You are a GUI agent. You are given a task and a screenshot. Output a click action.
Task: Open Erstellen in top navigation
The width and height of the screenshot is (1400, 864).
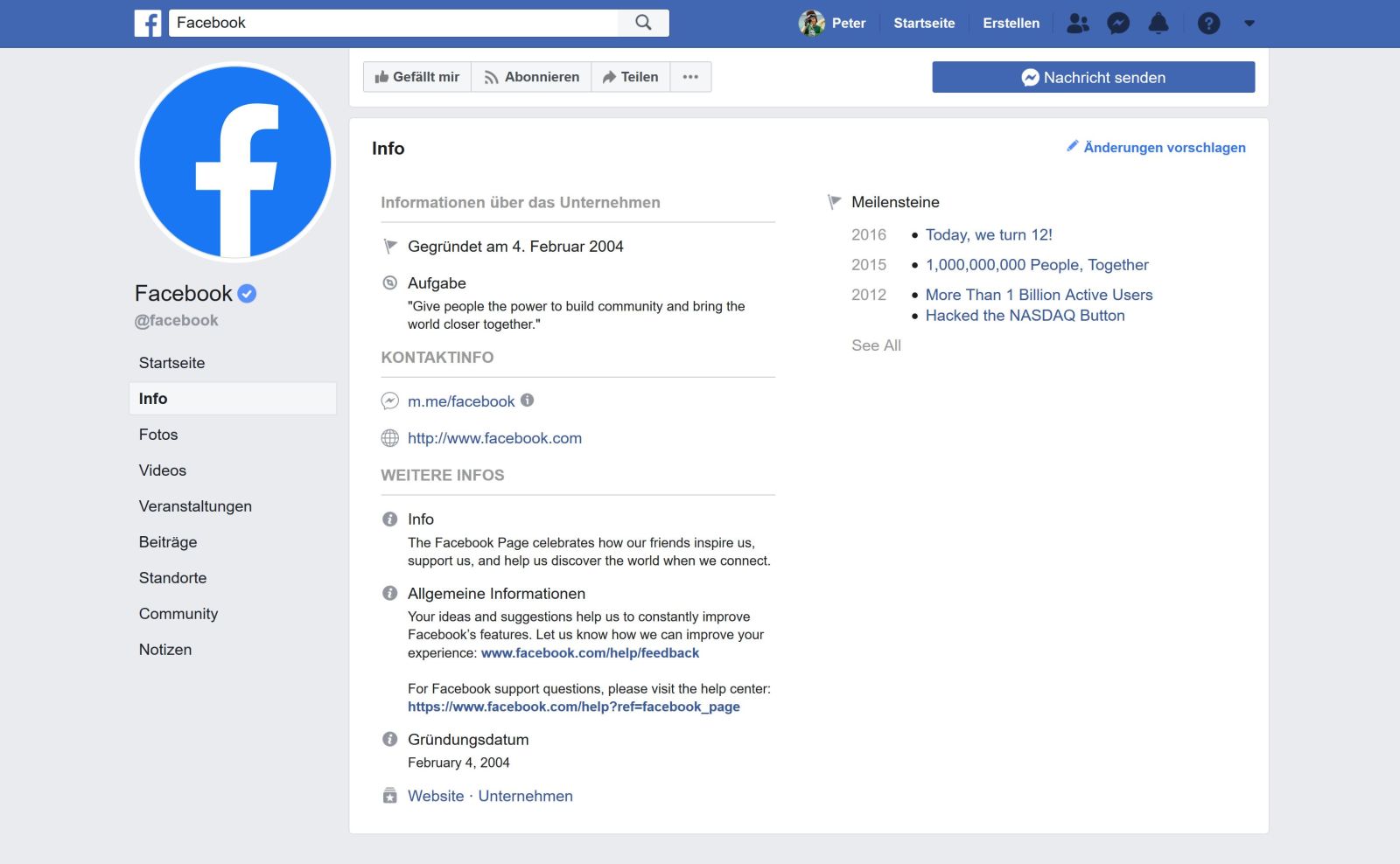click(x=1011, y=24)
